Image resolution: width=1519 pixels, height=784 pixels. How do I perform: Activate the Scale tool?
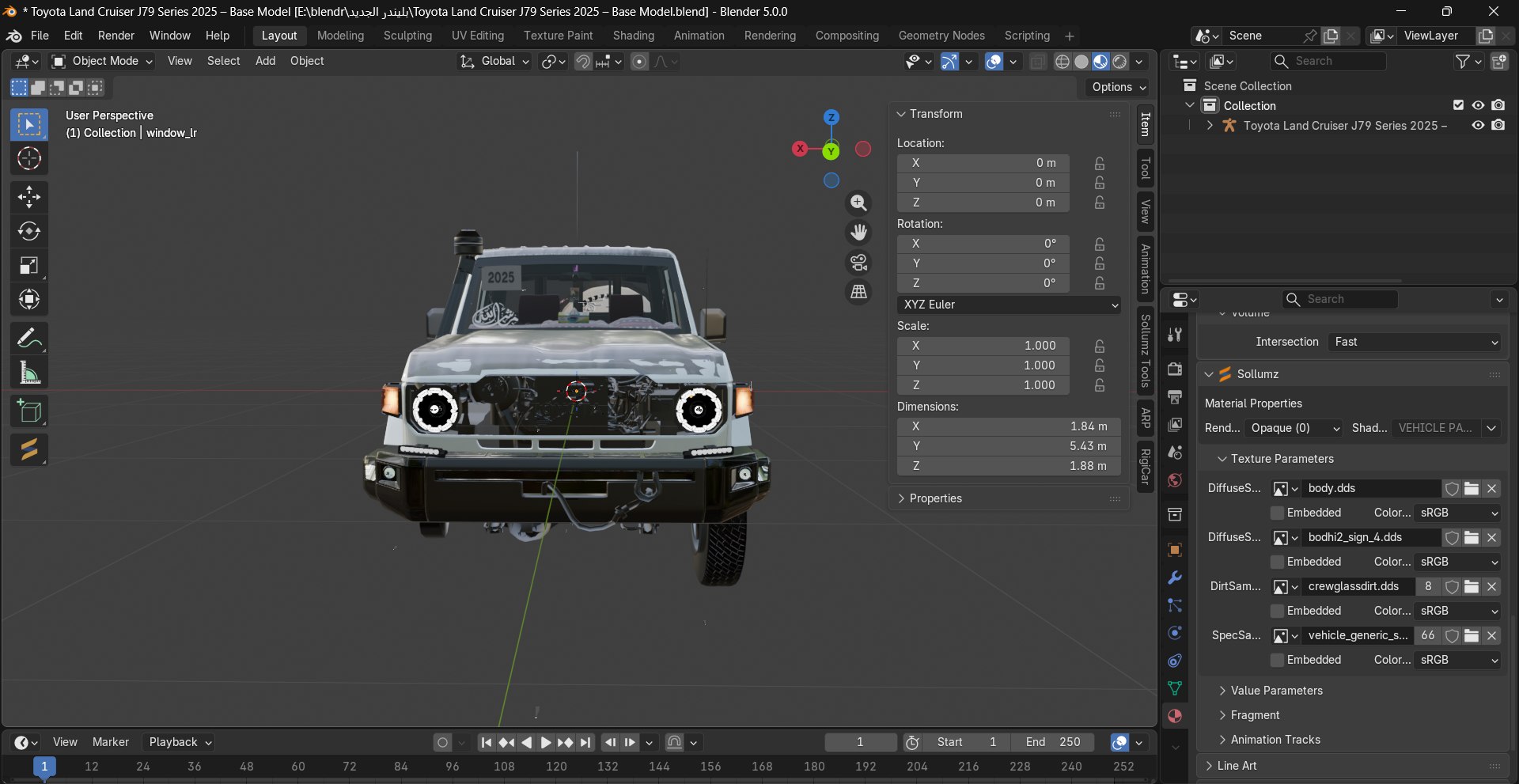[x=29, y=266]
